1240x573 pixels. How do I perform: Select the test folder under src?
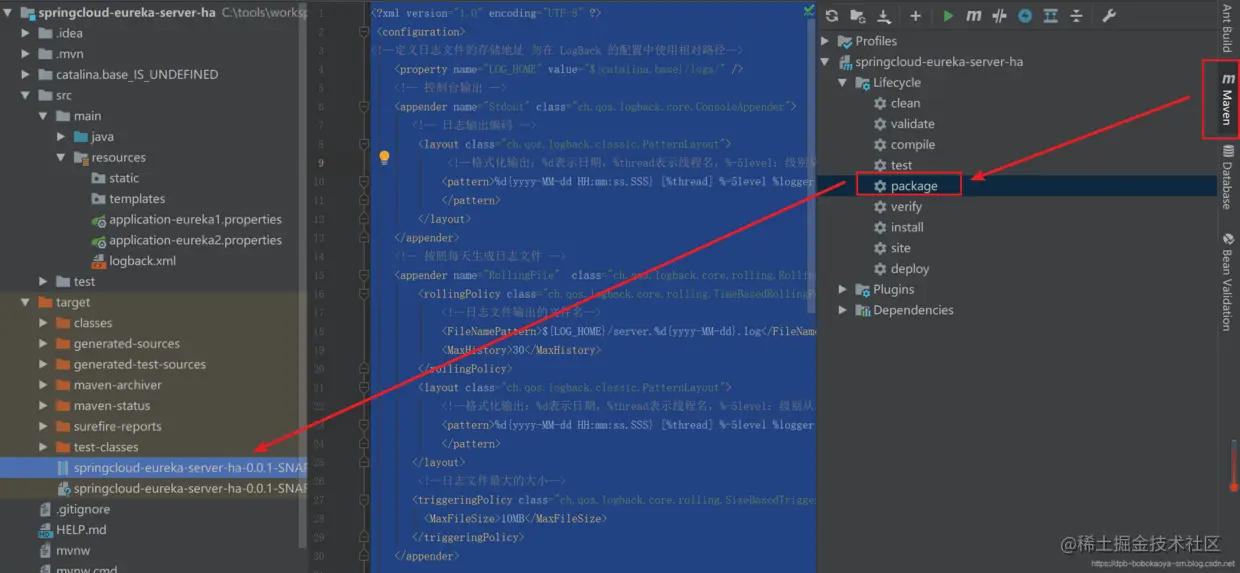(76, 282)
